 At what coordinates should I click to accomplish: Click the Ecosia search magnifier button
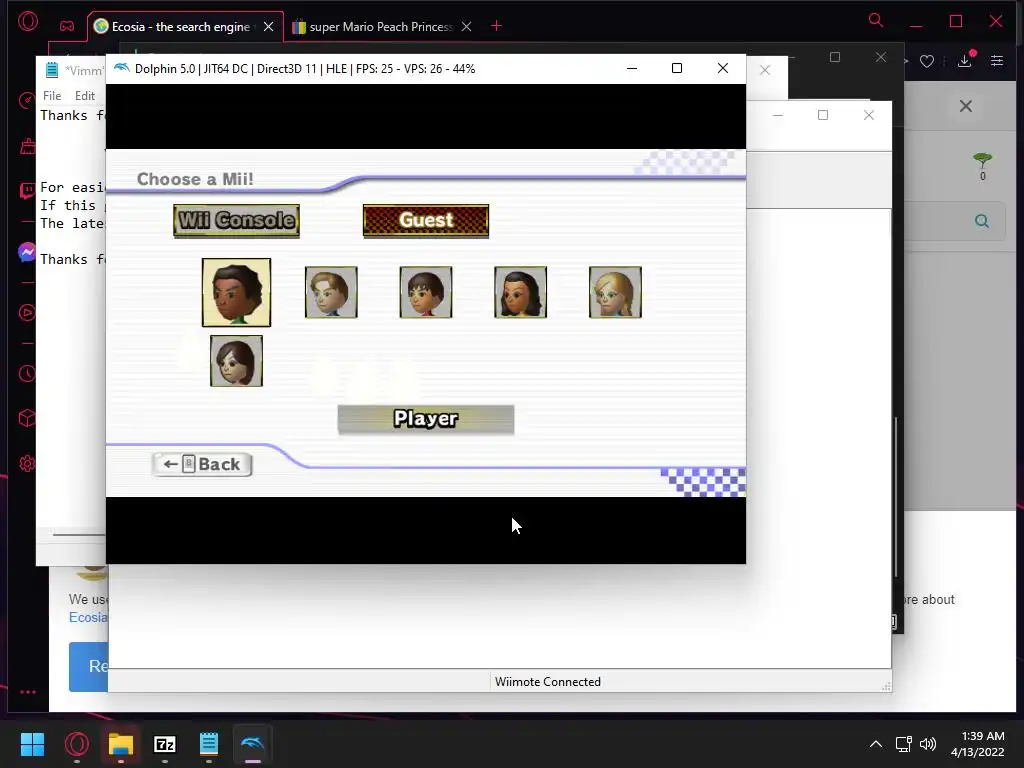(982, 221)
